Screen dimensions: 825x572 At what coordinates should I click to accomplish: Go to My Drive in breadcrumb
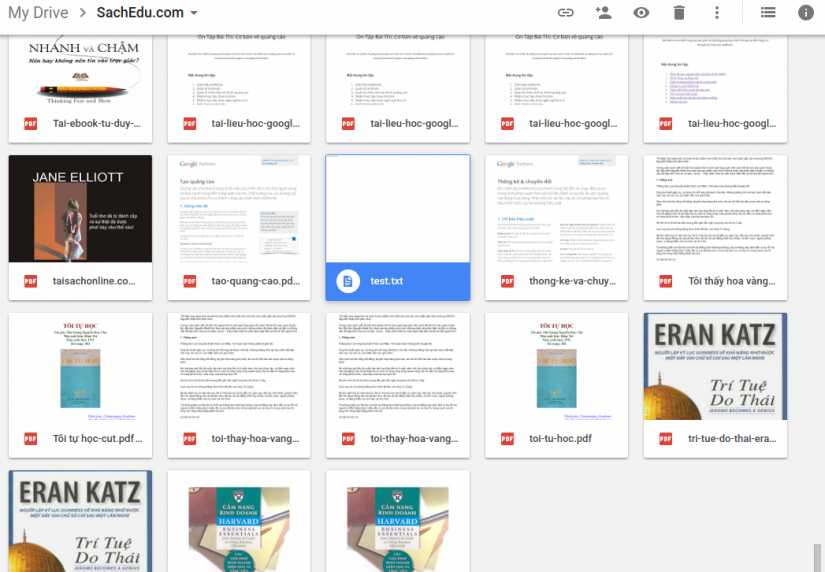38,13
